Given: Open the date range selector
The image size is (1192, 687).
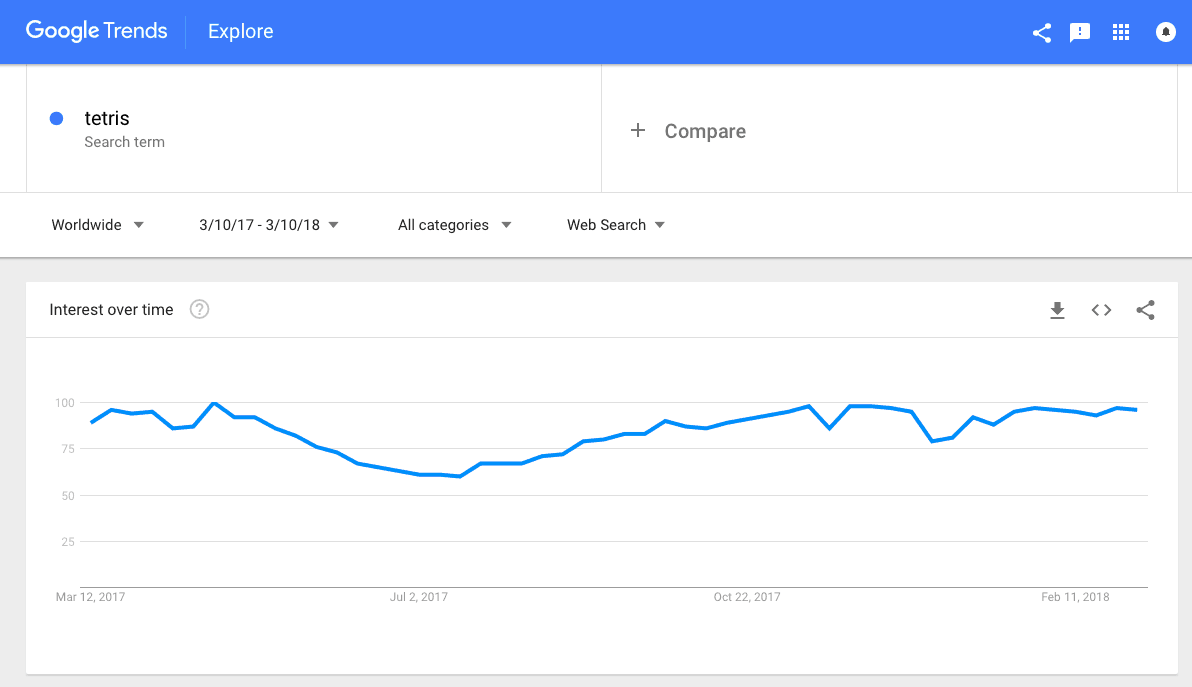Looking at the screenshot, I should pyautogui.click(x=267, y=224).
